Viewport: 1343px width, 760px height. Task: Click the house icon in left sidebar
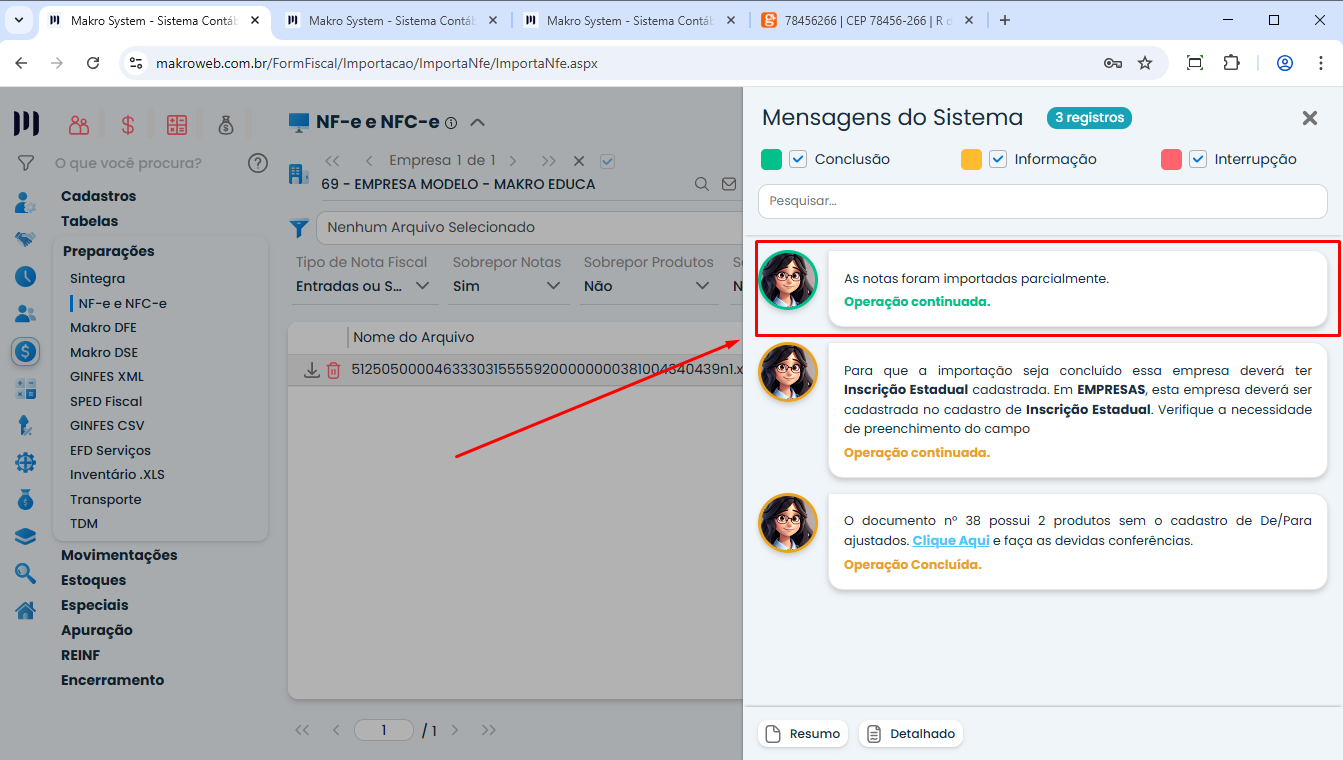pyautogui.click(x=25, y=610)
